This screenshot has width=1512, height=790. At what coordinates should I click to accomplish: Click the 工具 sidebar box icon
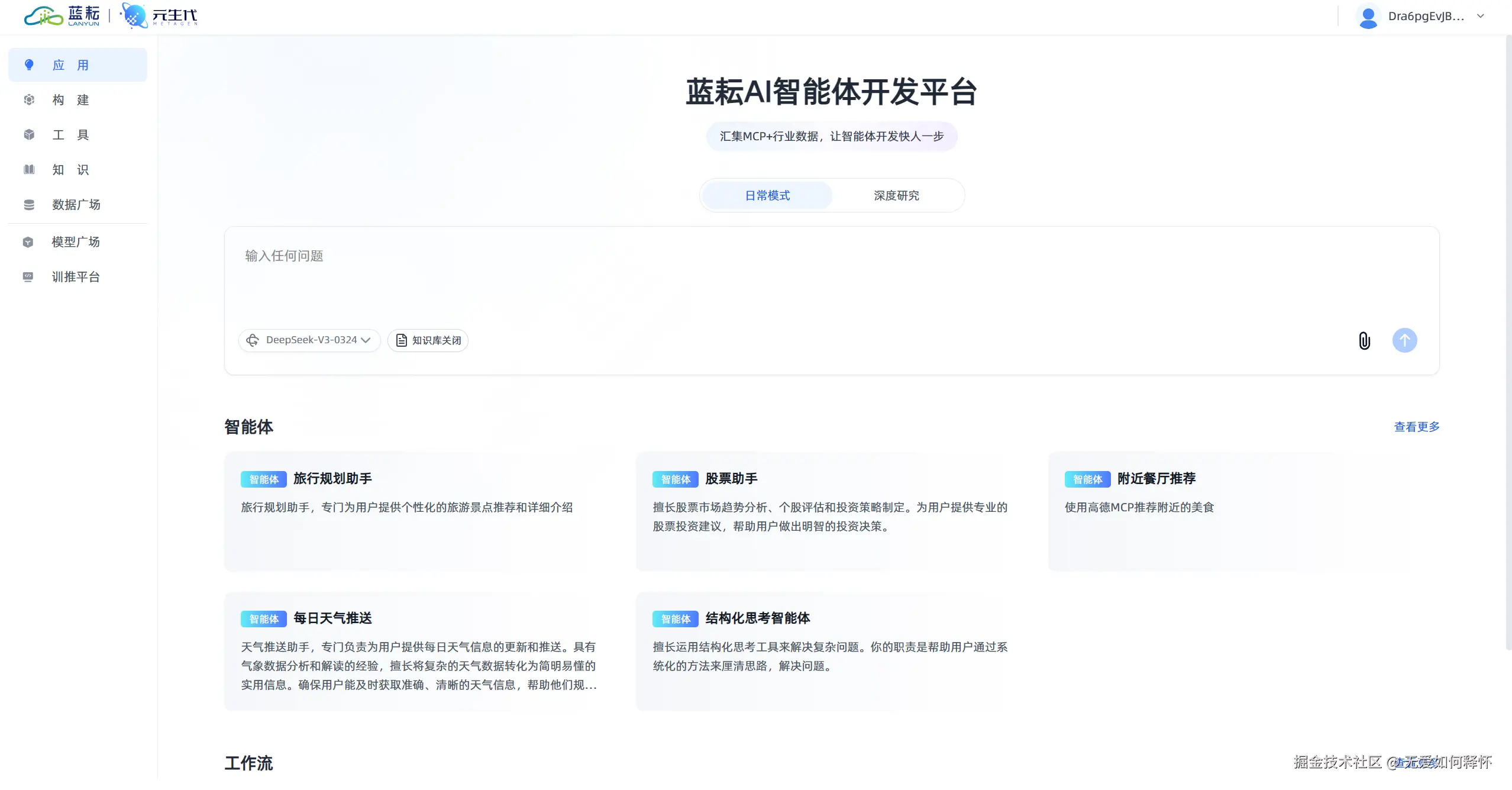[29, 135]
